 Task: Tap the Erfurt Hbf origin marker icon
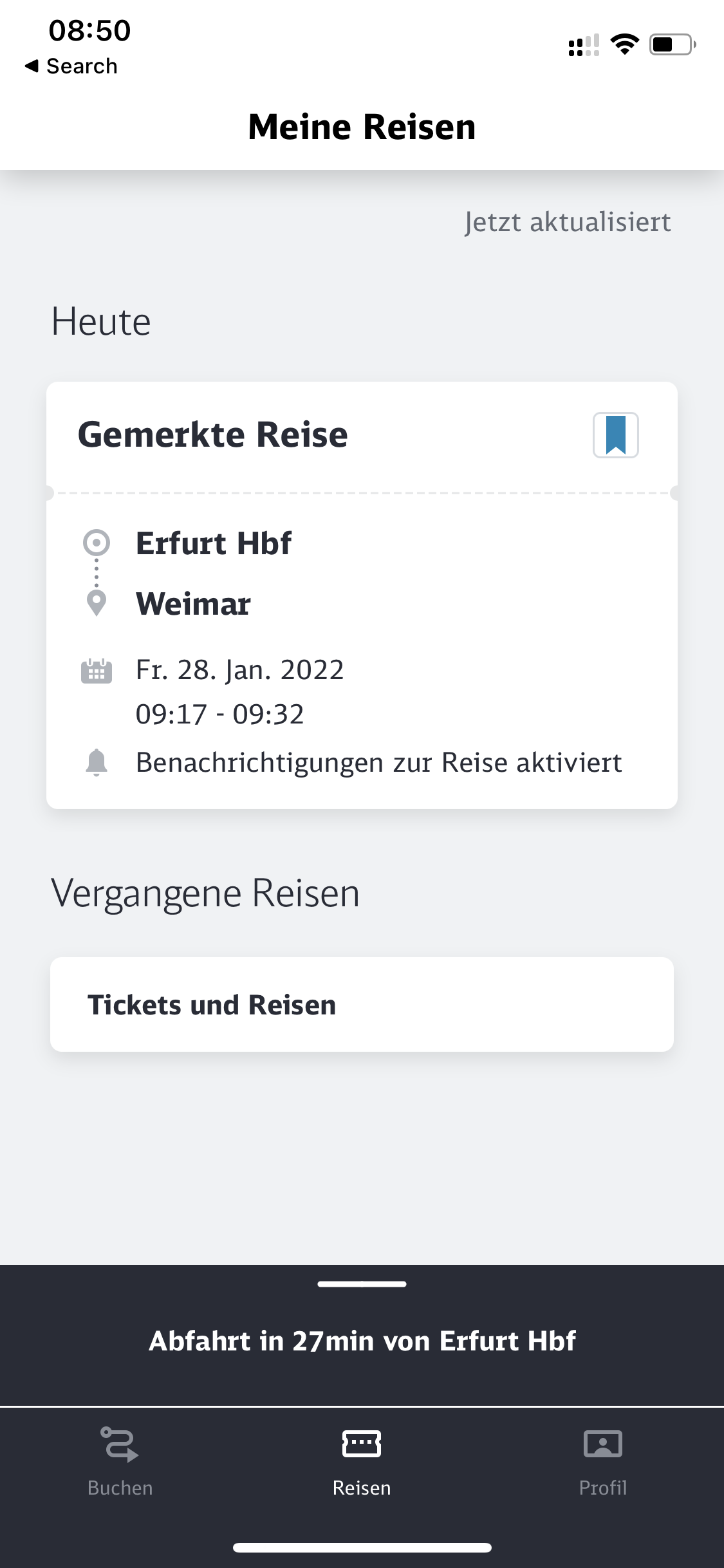coord(97,543)
